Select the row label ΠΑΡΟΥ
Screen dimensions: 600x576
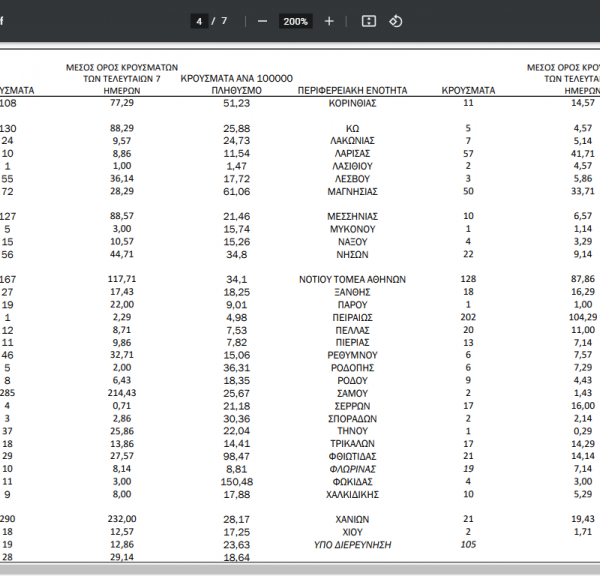pyautogui.click(x=352, y=305)
